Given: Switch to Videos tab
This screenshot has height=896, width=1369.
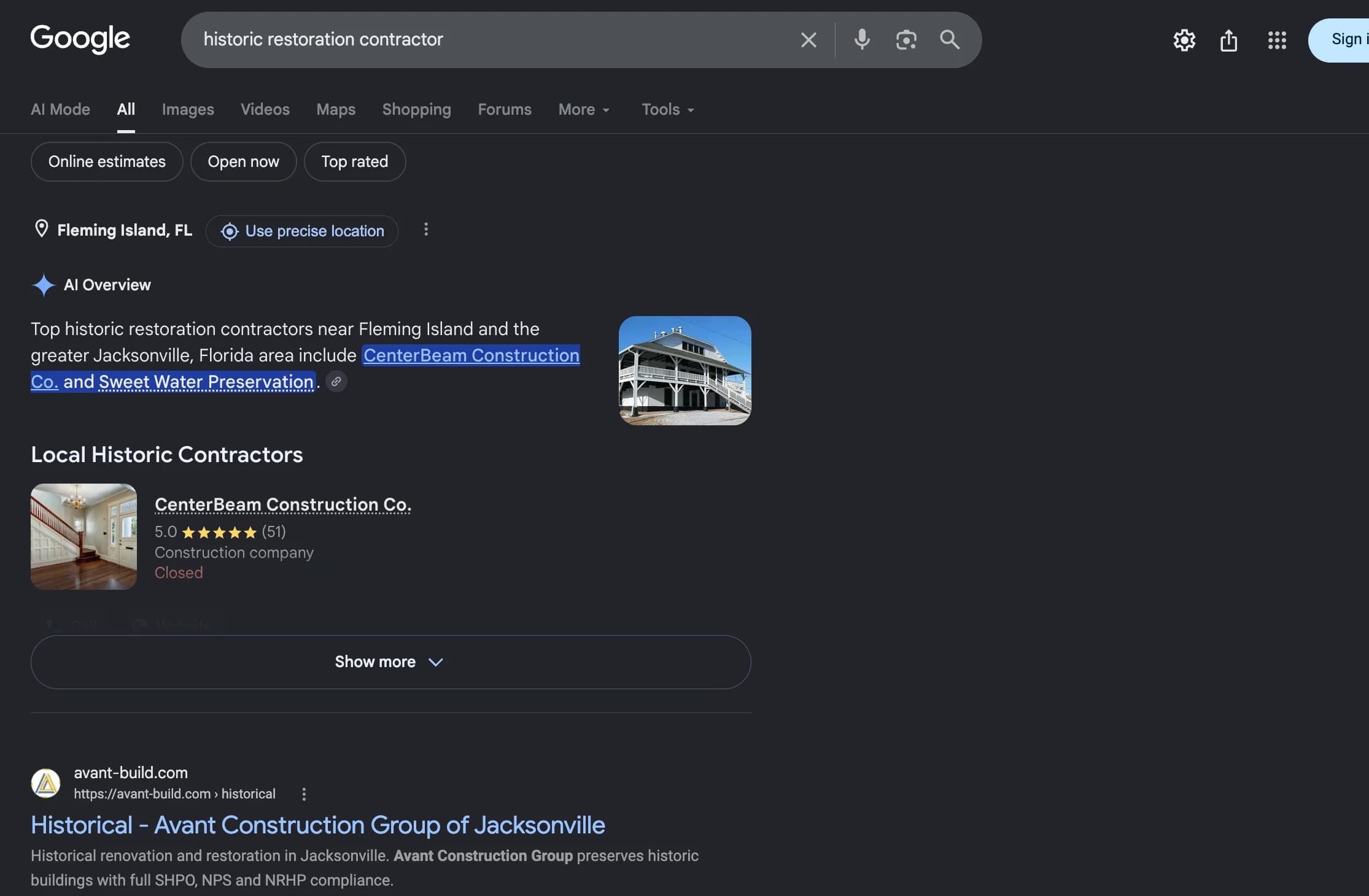Looking at the screenshot, I should pyautogui.click(x=265, y=109).
